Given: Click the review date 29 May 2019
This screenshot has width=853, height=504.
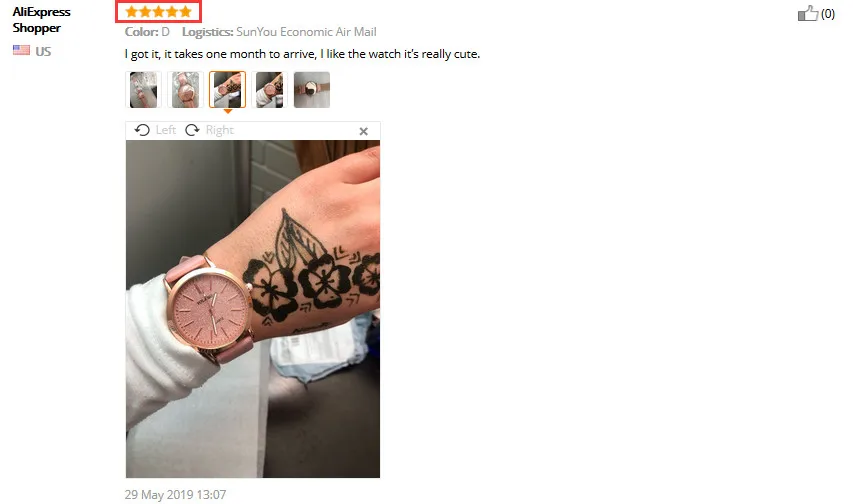Looking at the screenshot, I should [x=175, y=495].
